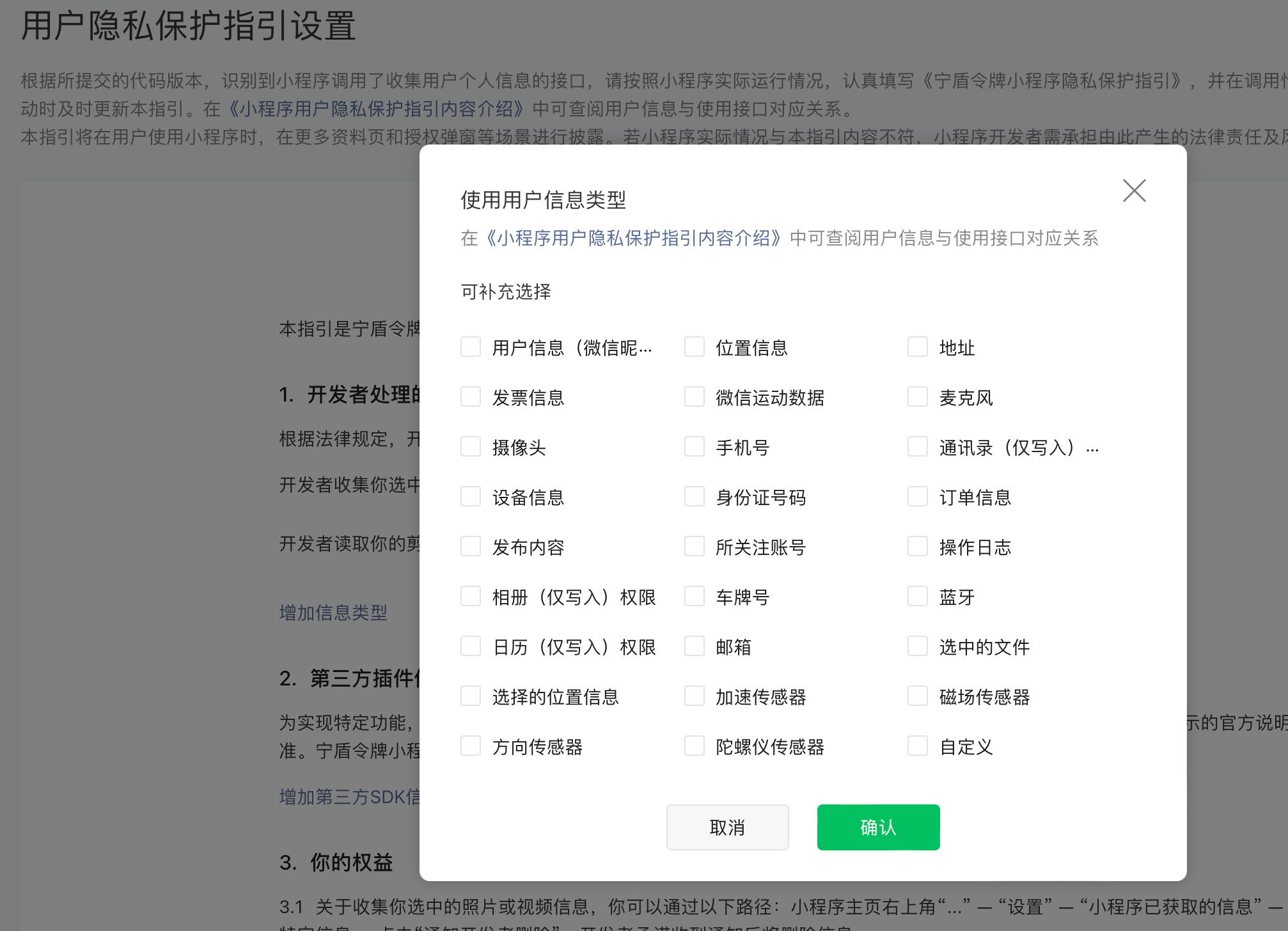Check the 邮箱 checkbox
Image resolution: width=1288 pixels, height=931 pixels.
click(x=695, y=646)
